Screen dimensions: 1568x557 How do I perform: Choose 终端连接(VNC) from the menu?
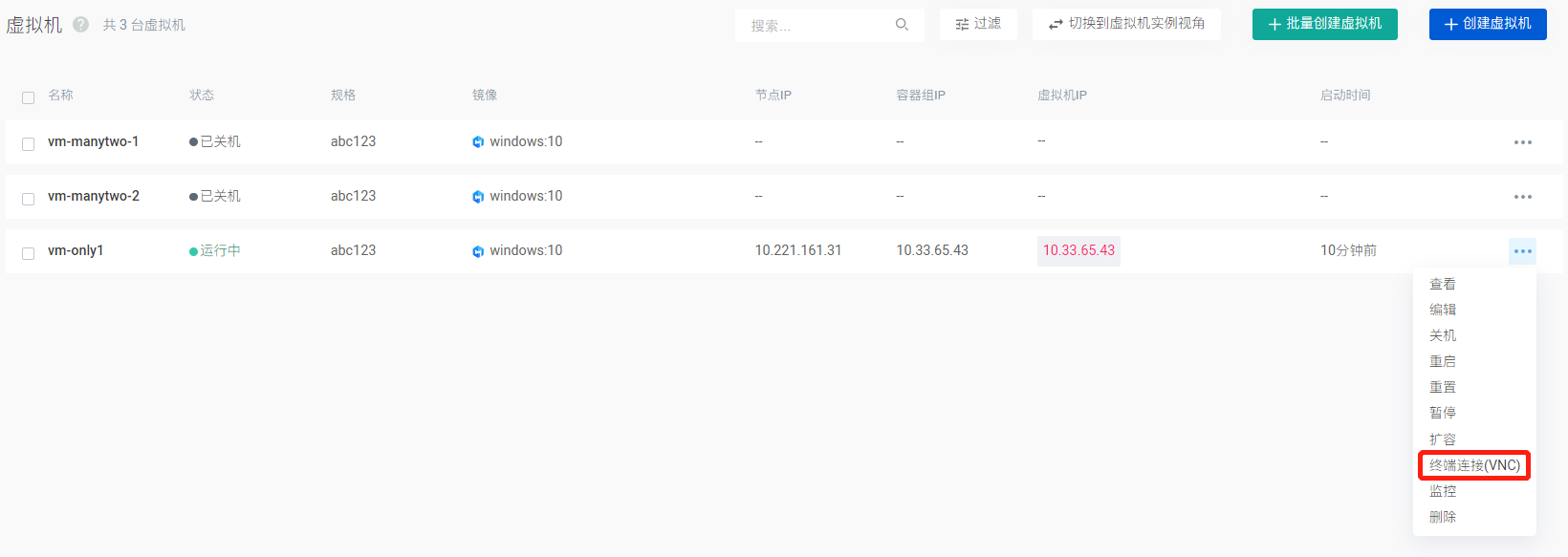1474,465
